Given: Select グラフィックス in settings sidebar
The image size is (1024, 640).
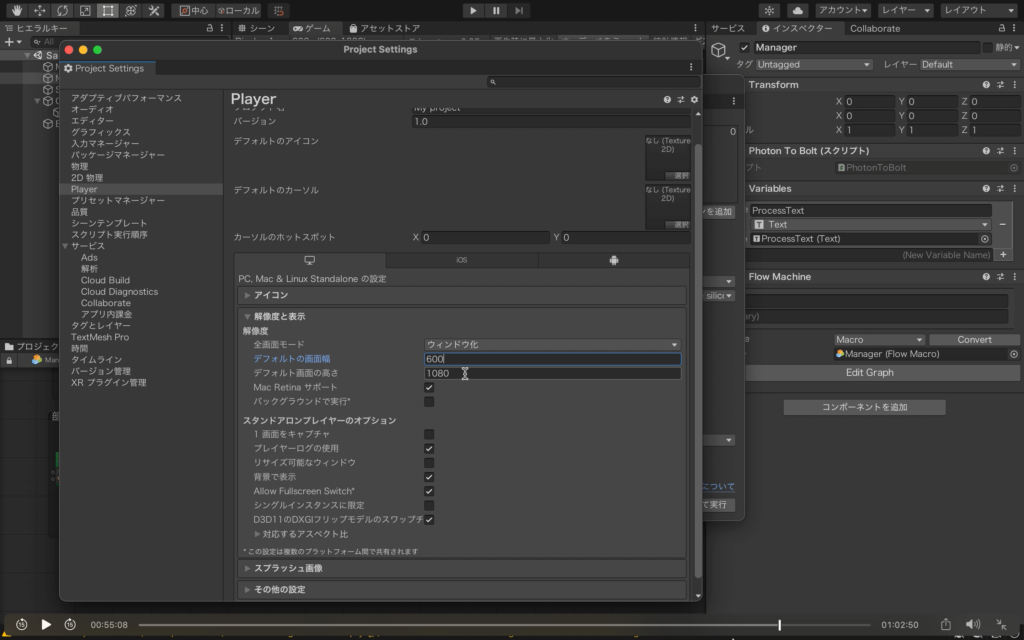Looking at the screenshot, I should click(101, 132).
